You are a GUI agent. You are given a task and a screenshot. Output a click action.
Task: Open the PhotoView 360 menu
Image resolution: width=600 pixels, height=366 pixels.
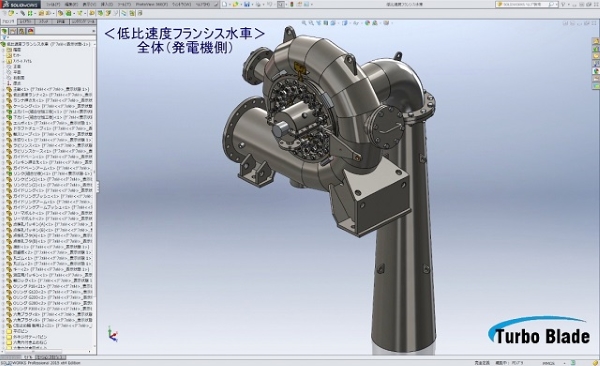(151, 4)
